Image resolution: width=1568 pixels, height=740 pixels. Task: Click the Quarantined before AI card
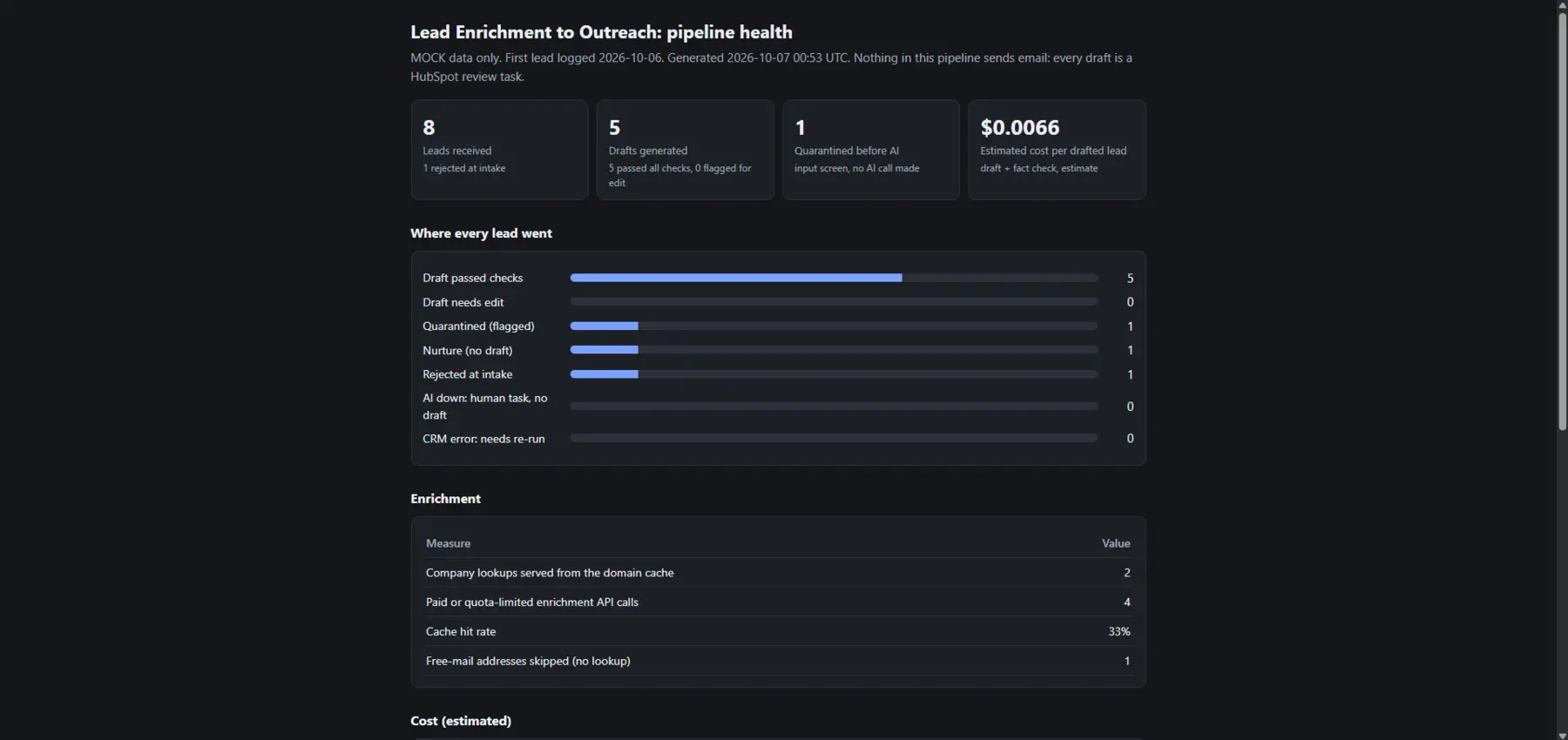[x=870, y=150]
